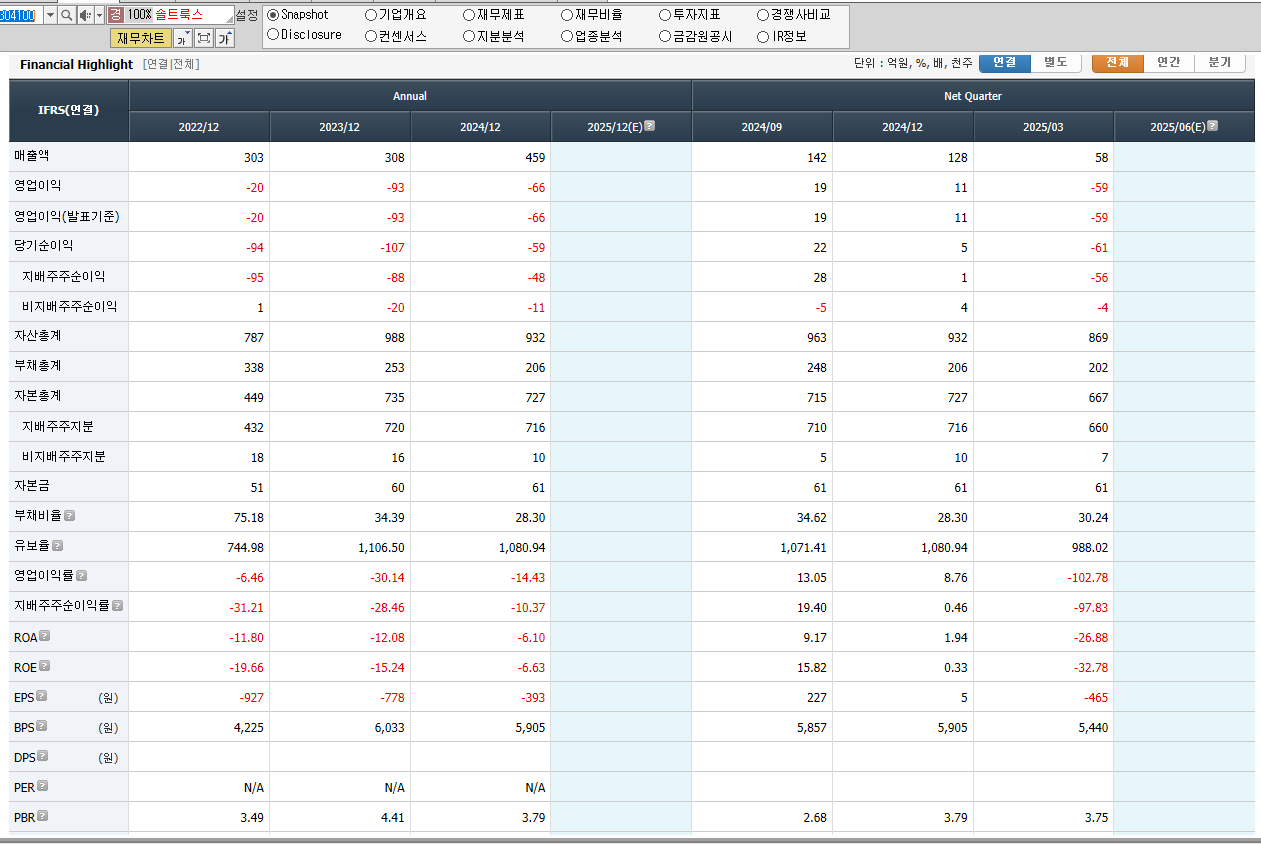
Task: Click the 영업이익(발표기준) row label
Action: coord(66,217)
